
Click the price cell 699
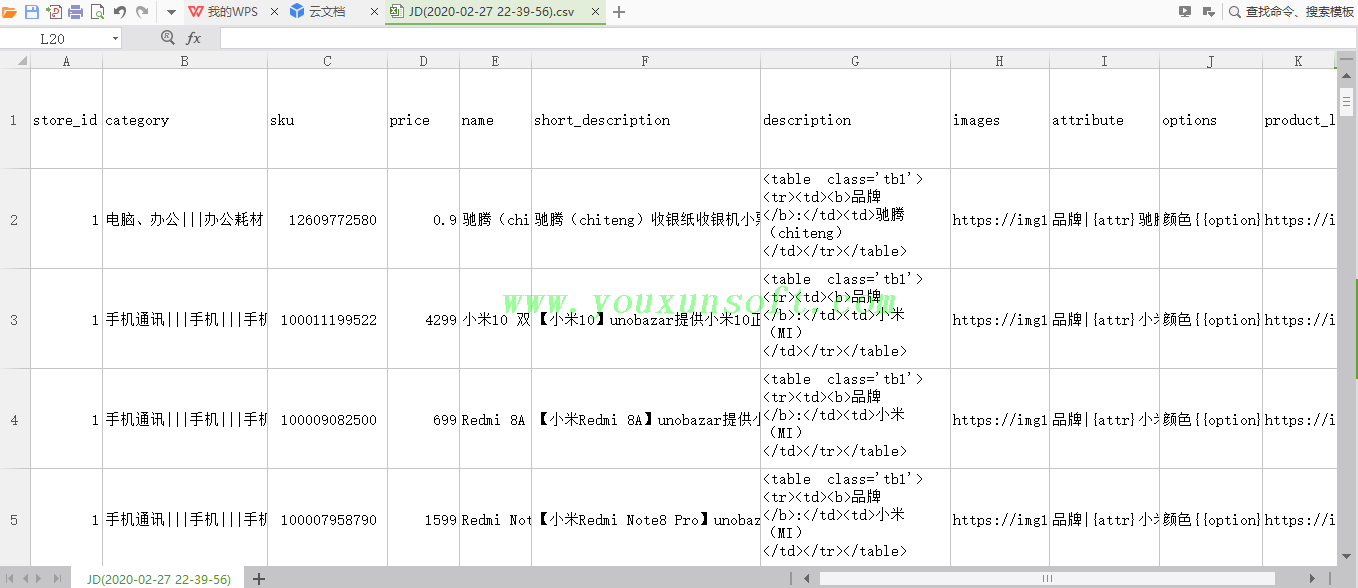click(423, 420)
